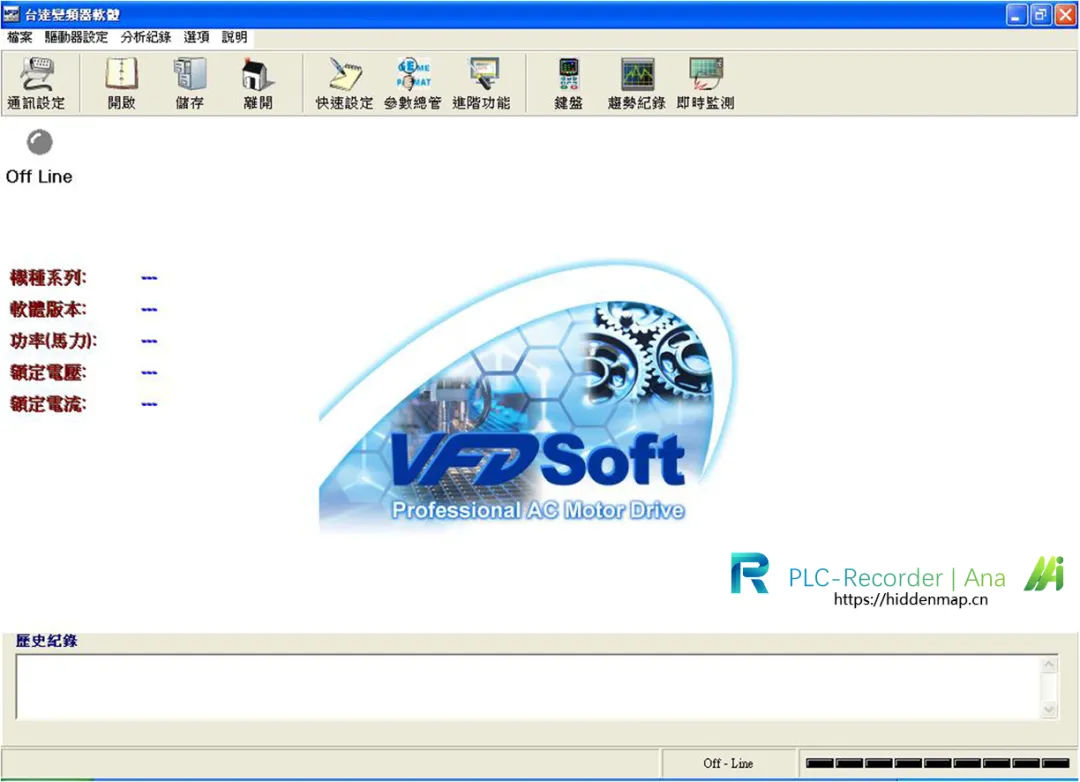This screenshot has width=1080, height=782.
Task: Close the 台達變頻器軟體 window
Action: (1066, 14)
